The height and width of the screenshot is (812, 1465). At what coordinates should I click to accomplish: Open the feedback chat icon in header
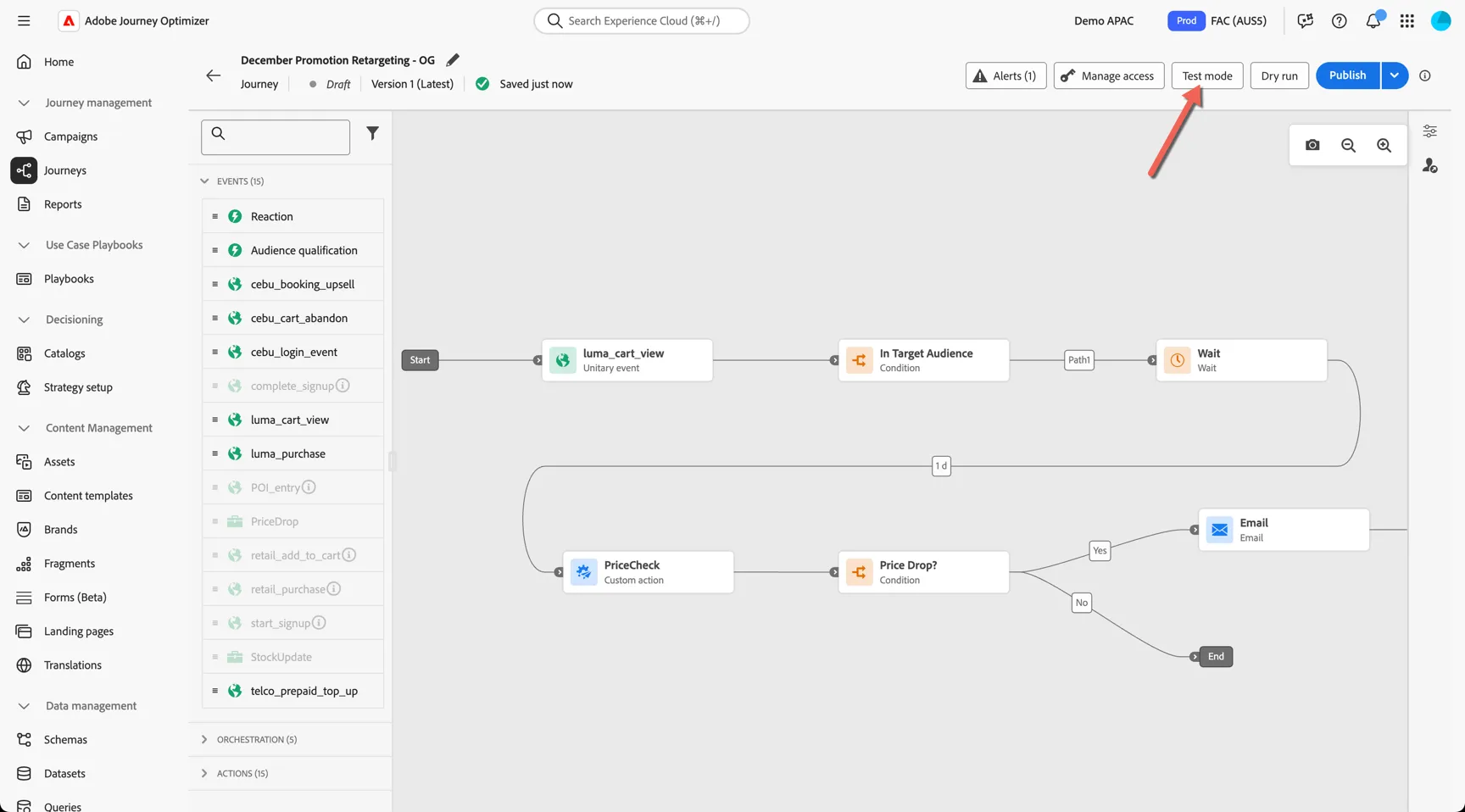coord(1305,21)
